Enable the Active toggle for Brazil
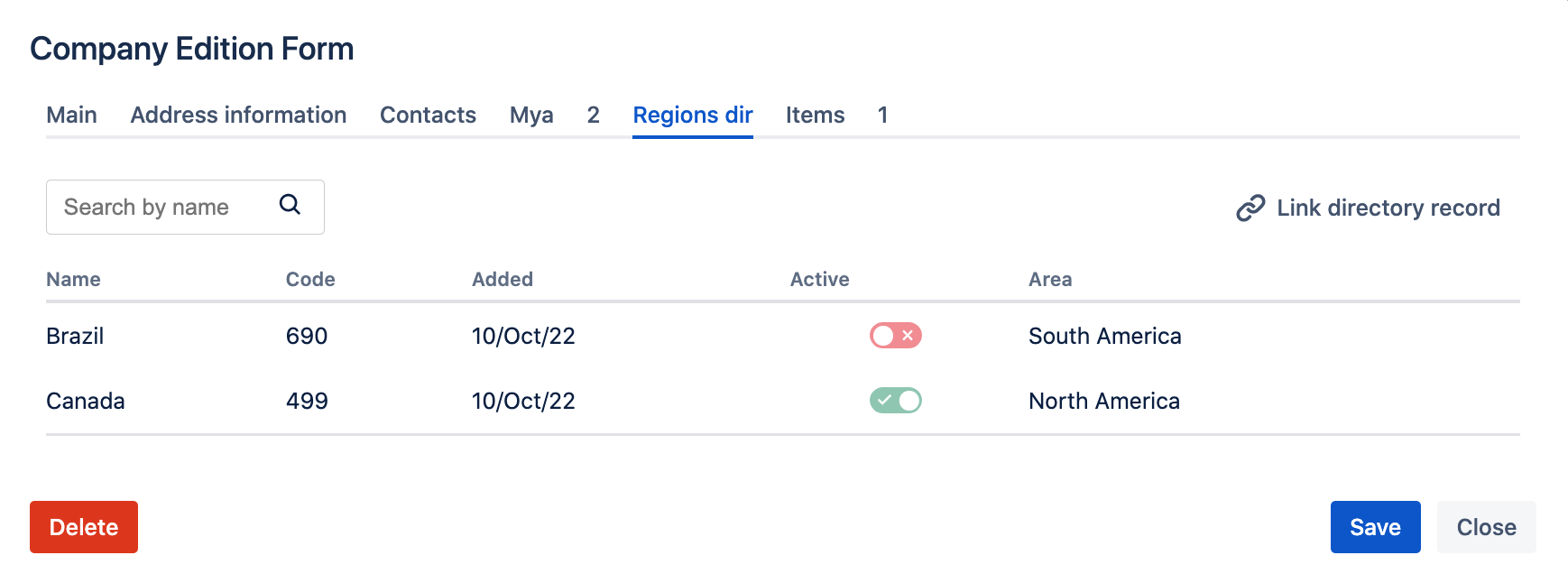 point(895,336)
